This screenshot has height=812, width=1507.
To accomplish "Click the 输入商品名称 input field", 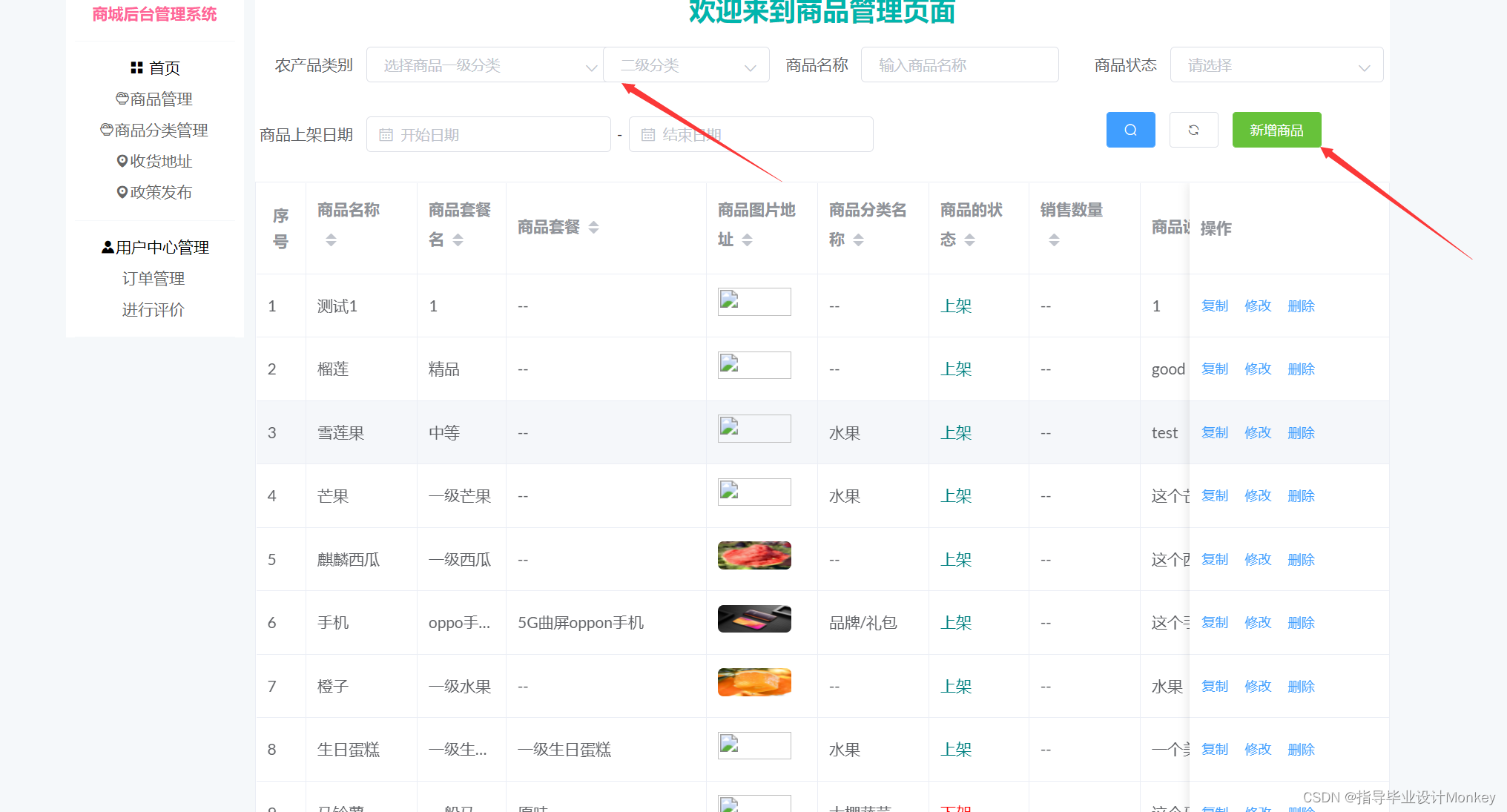I will click(960, 65).
